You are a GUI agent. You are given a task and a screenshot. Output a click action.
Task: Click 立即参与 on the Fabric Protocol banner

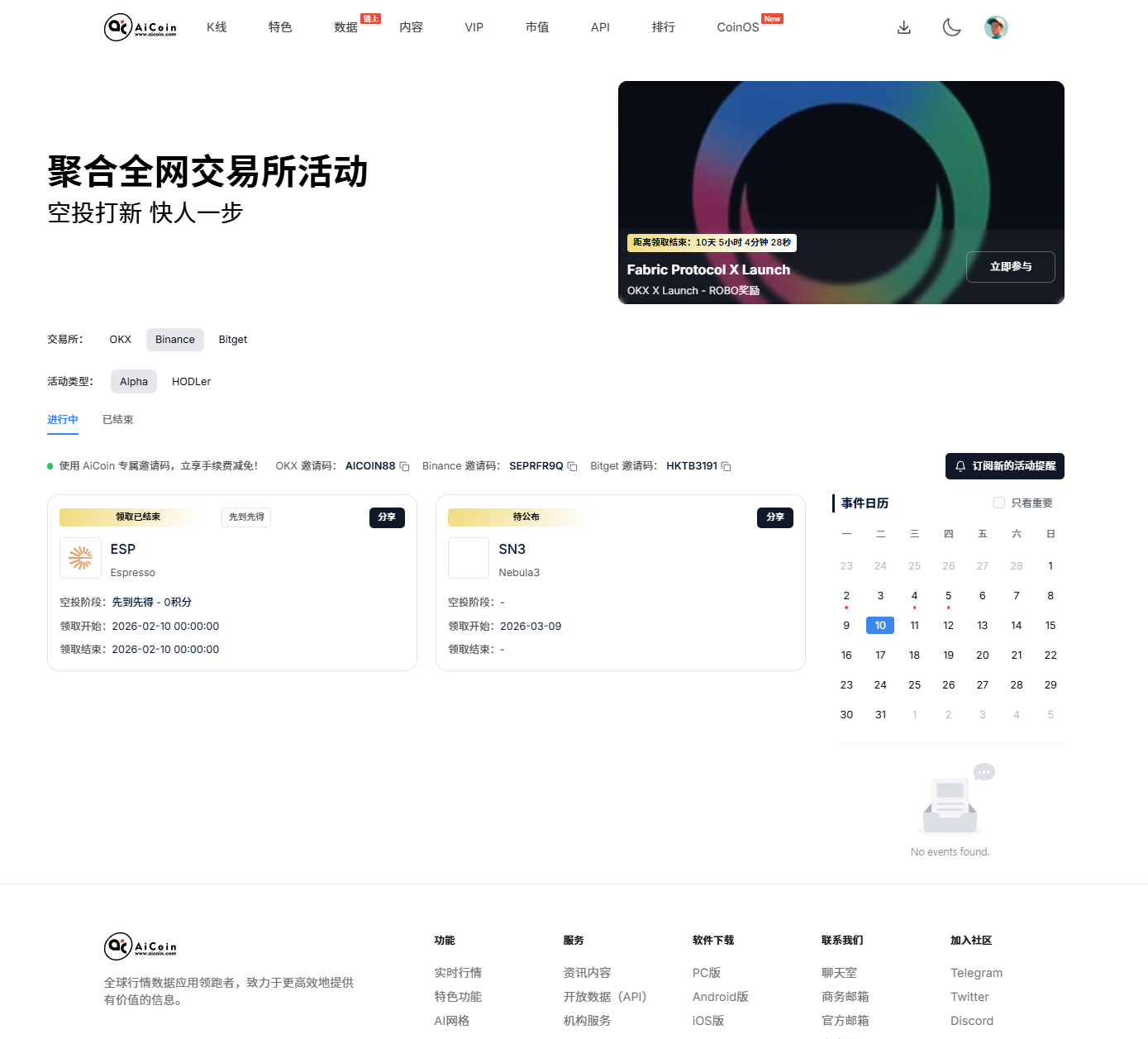(1010, 267)
